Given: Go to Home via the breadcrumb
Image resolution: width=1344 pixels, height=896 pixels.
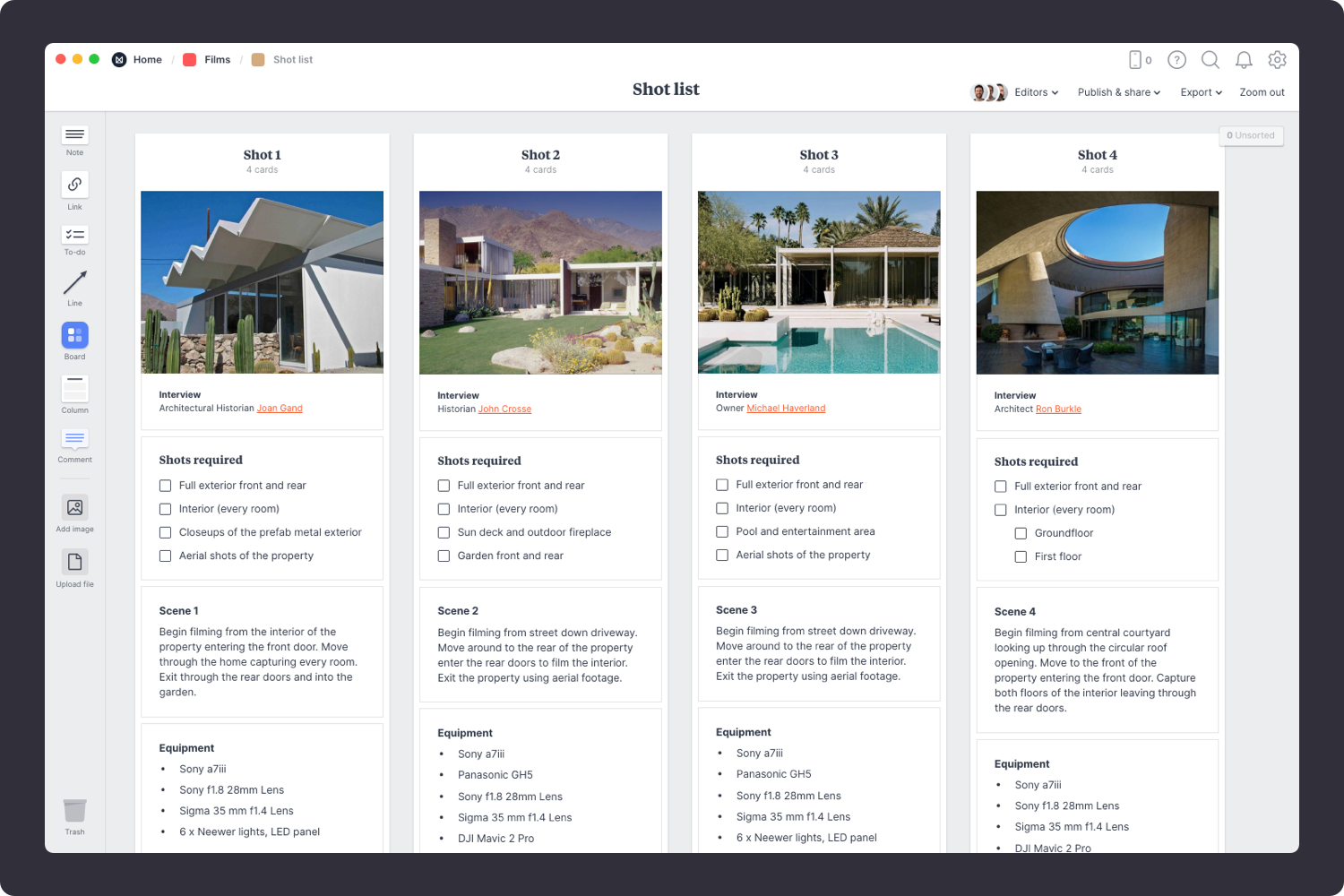Looking at the screenshot, I should pyautogui.click(x=148, y=59).
